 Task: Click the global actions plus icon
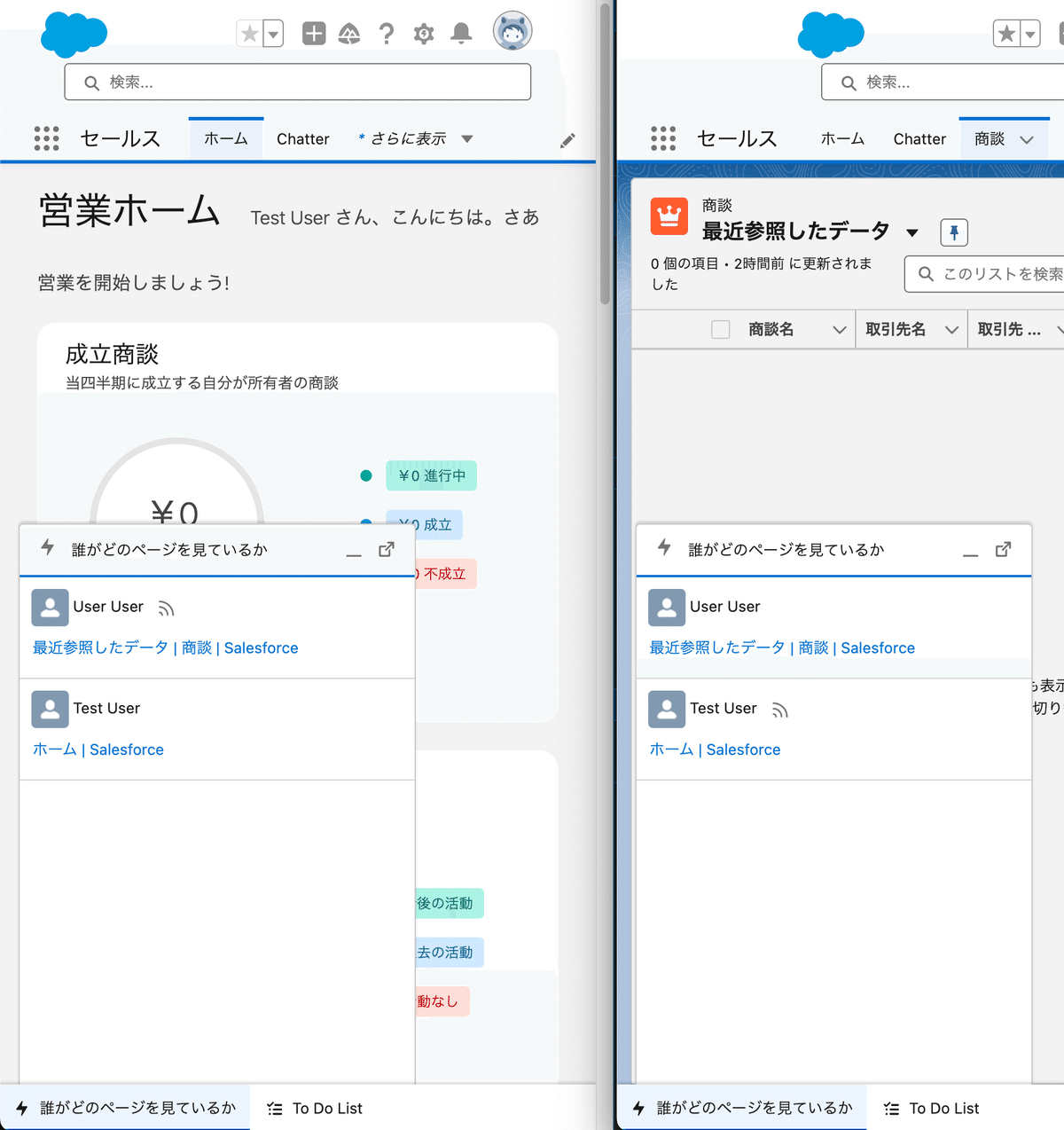pyautogui.click(x=314, y=34)
